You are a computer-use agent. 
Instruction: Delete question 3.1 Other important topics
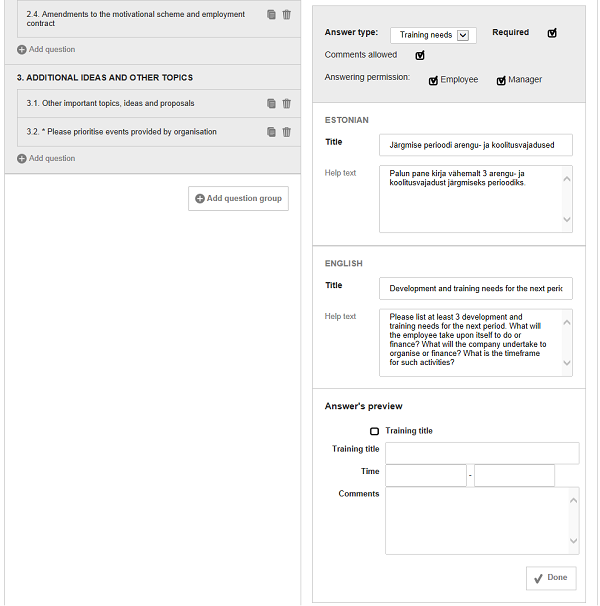tap(286, 104)
